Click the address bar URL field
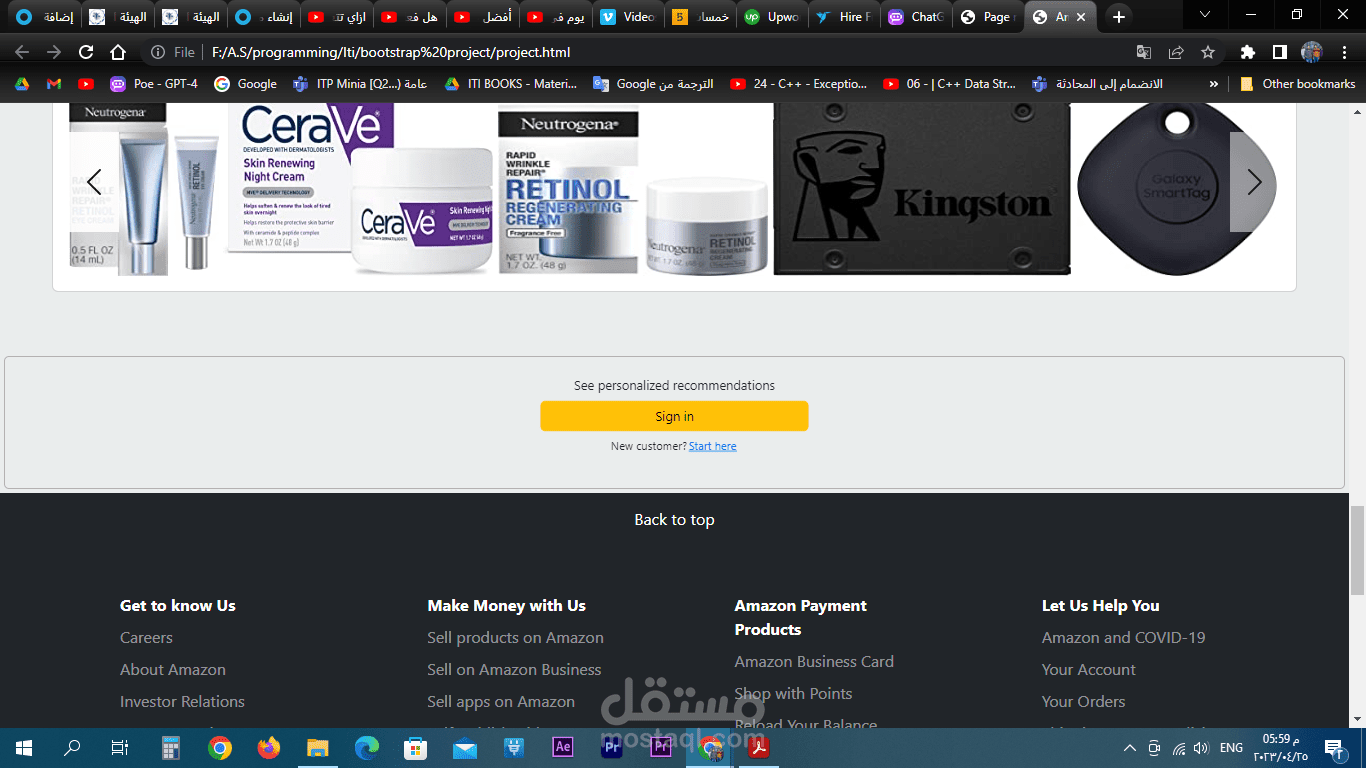The image size is (1366, 768). (x=640, y=52)
